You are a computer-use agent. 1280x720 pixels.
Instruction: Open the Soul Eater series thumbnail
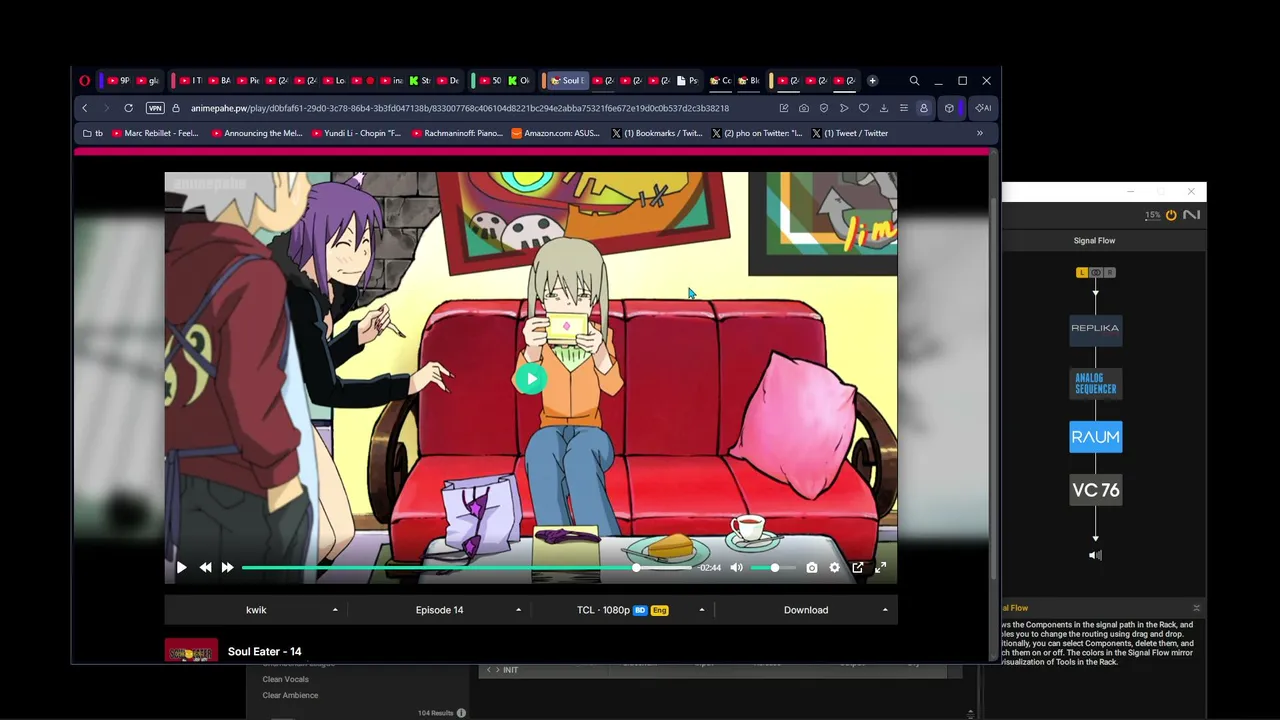[191, 651]
